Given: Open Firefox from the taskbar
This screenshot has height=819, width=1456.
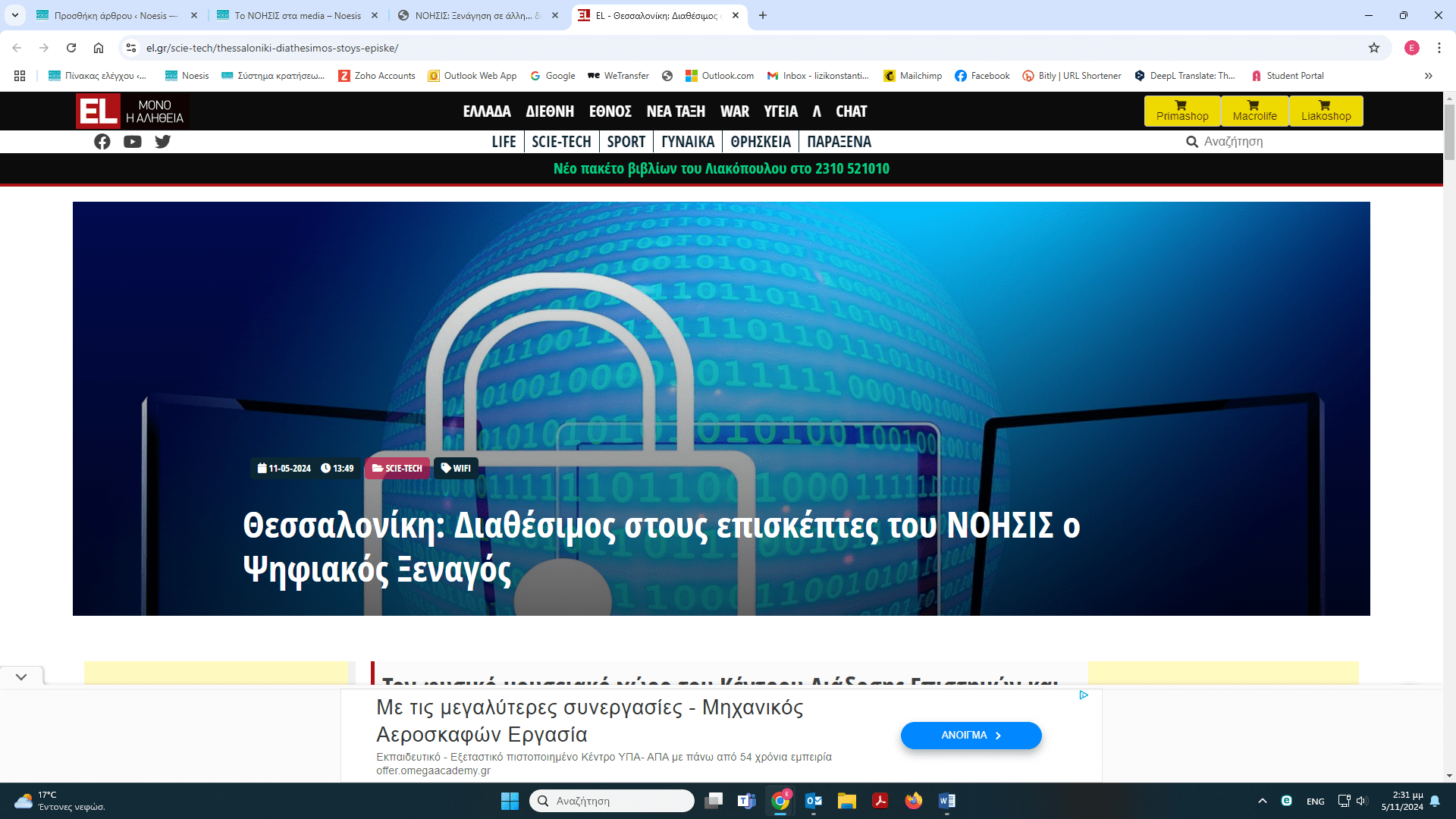Looking at the screenshot, I should pos(914,801).
